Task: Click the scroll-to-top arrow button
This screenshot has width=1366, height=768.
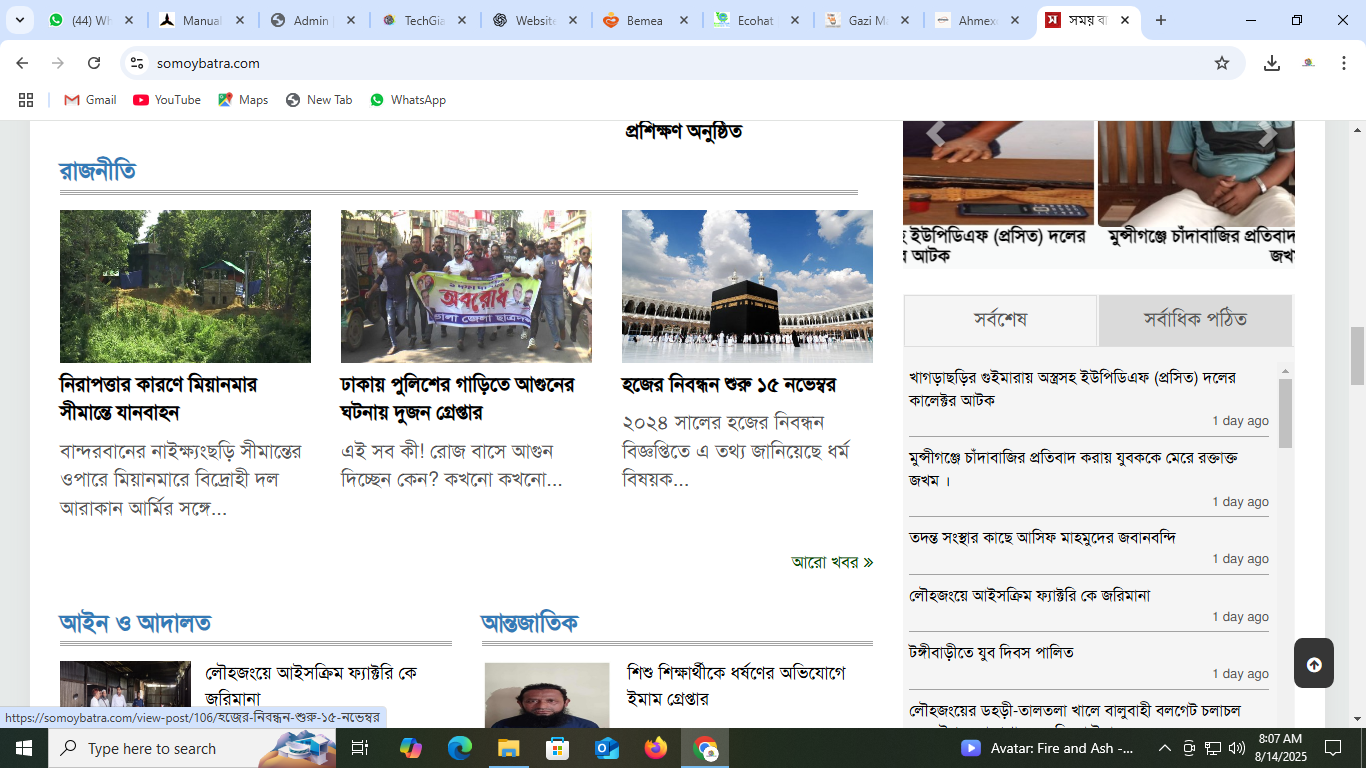Action: pyautogui.click(x=1313, y=664)
